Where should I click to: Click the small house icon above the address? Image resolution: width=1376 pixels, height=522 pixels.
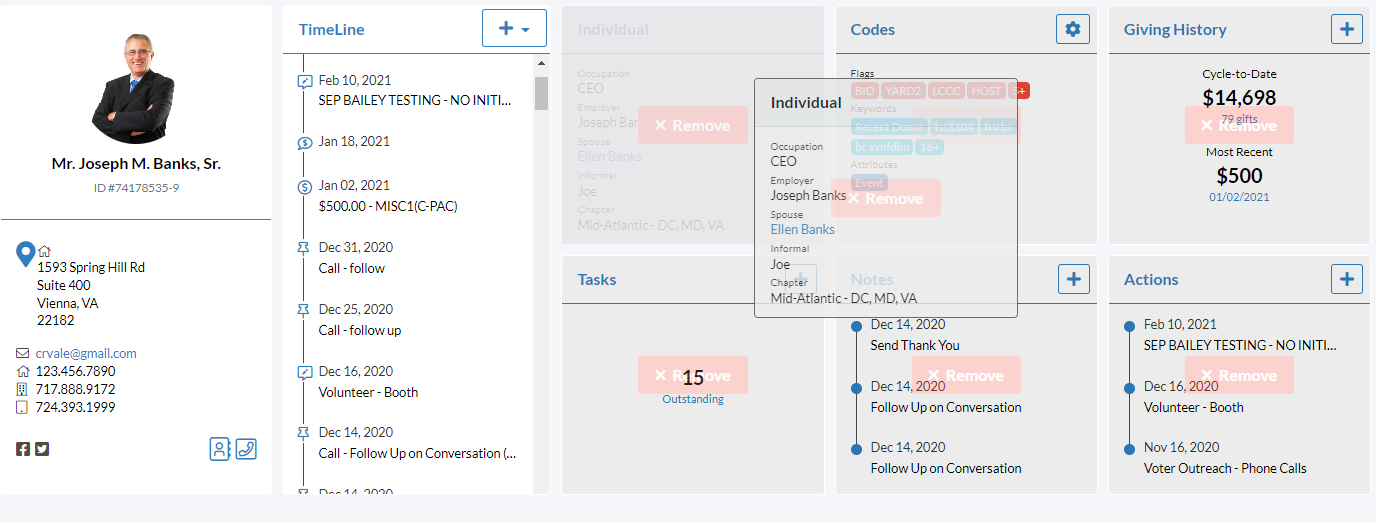click(x=44, y=251)
